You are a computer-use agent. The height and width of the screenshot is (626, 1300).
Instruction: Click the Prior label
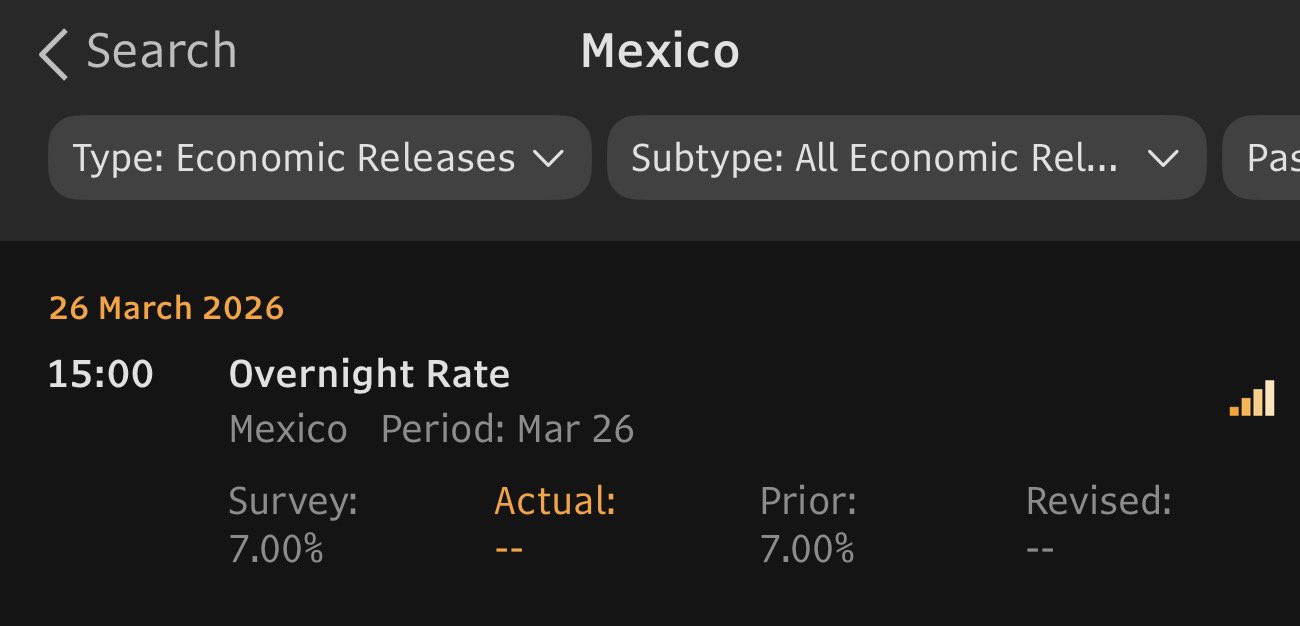click(808, 501)
